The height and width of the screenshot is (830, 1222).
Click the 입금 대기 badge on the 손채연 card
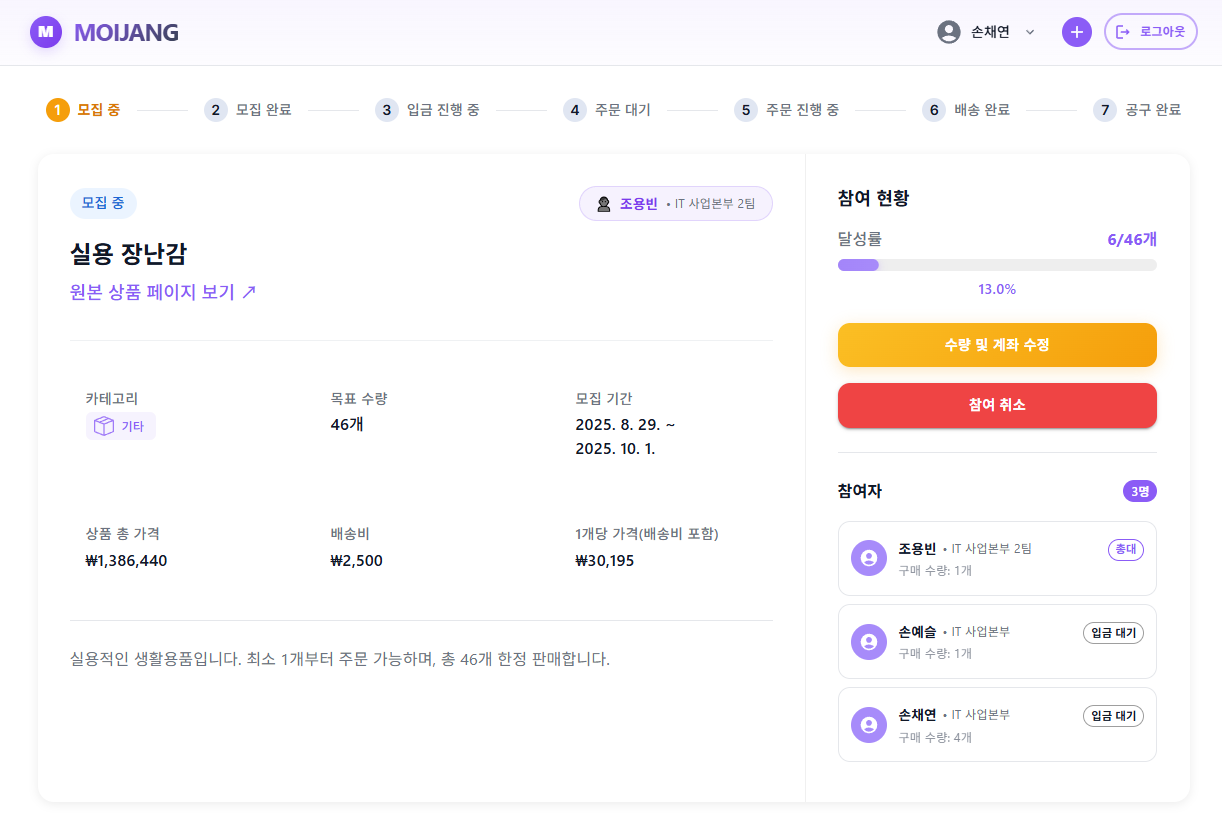[x=1114, y=715]
